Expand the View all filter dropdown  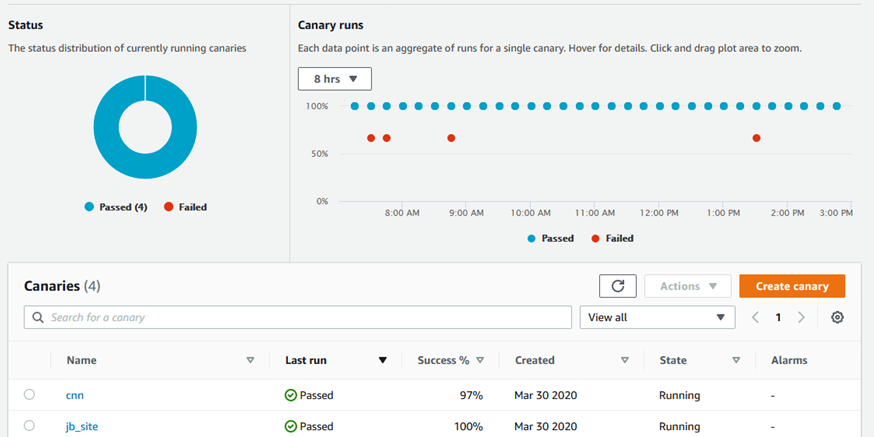(x=656, y=317)
